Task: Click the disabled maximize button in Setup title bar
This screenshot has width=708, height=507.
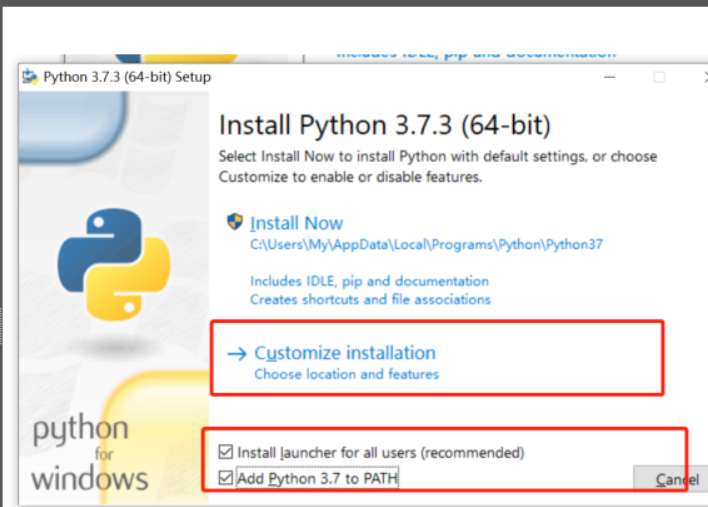Action: tap(659, 77)
